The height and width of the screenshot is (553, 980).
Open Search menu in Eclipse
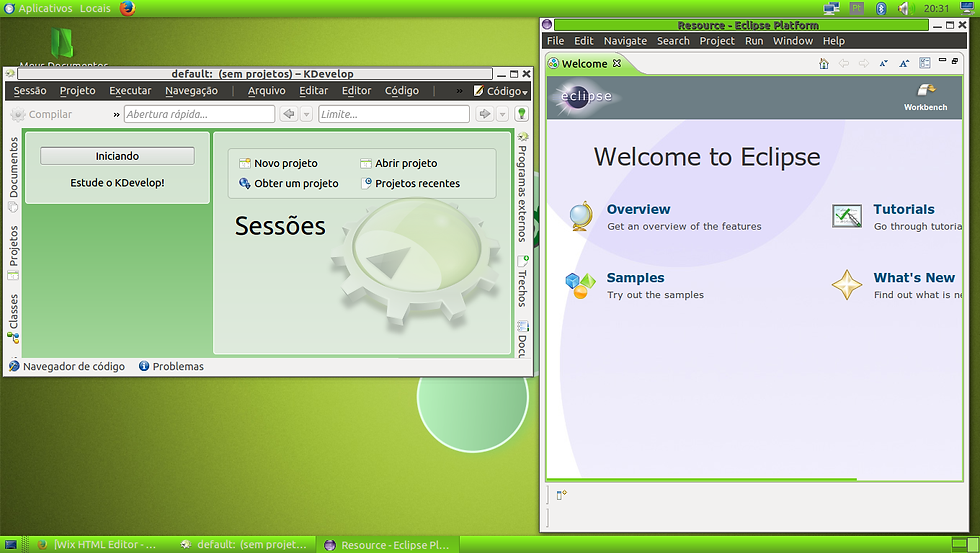(673, 41)
